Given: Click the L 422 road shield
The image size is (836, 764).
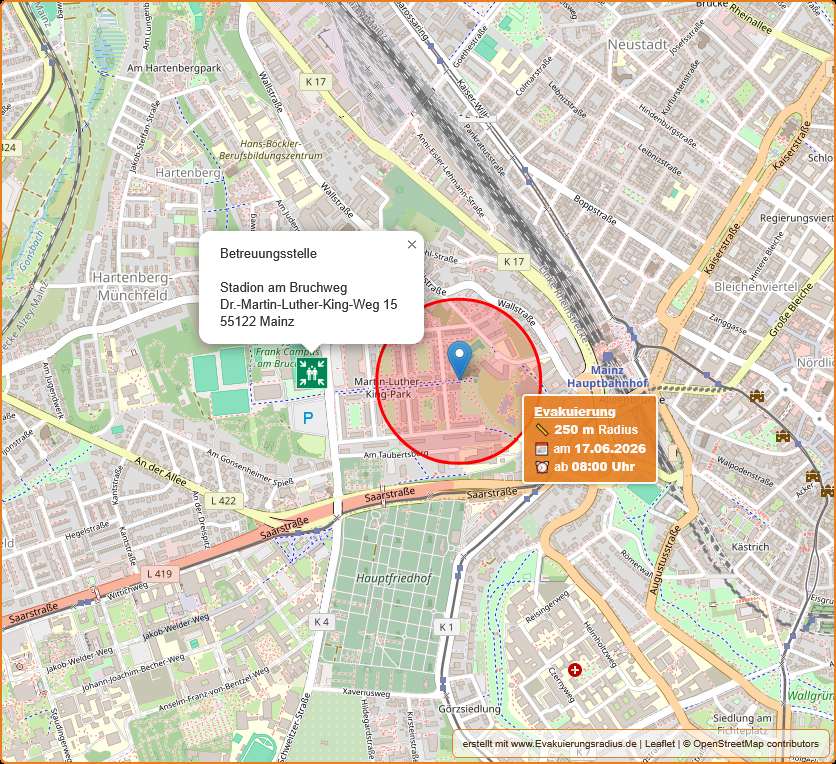Looking at the screenshot, I should (223, 501).
